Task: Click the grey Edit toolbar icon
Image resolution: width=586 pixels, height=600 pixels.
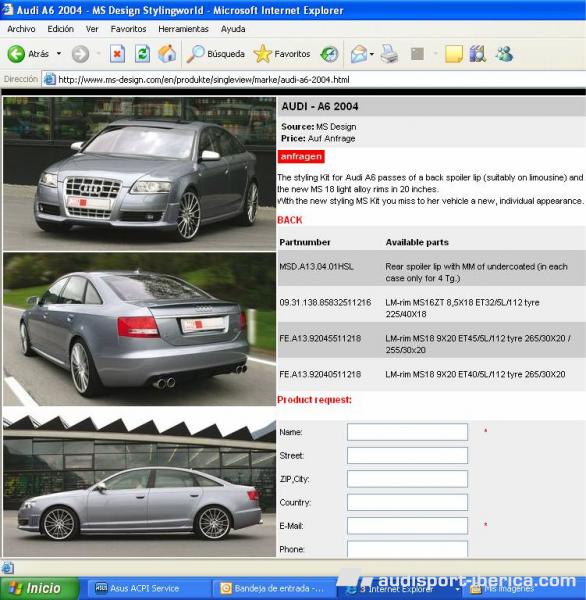Action: pos(417,54)
